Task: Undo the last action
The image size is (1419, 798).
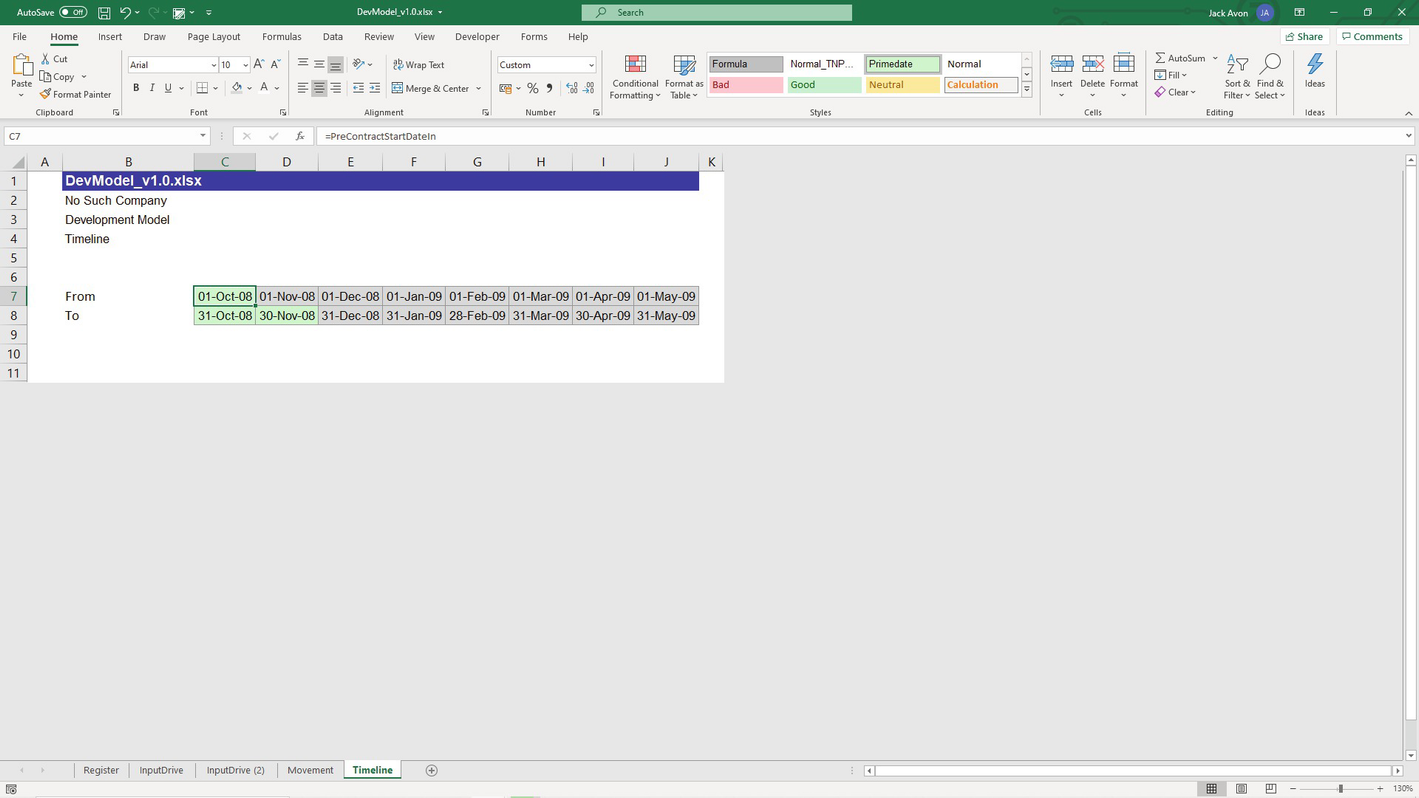Action: click(x=125, y=13)
